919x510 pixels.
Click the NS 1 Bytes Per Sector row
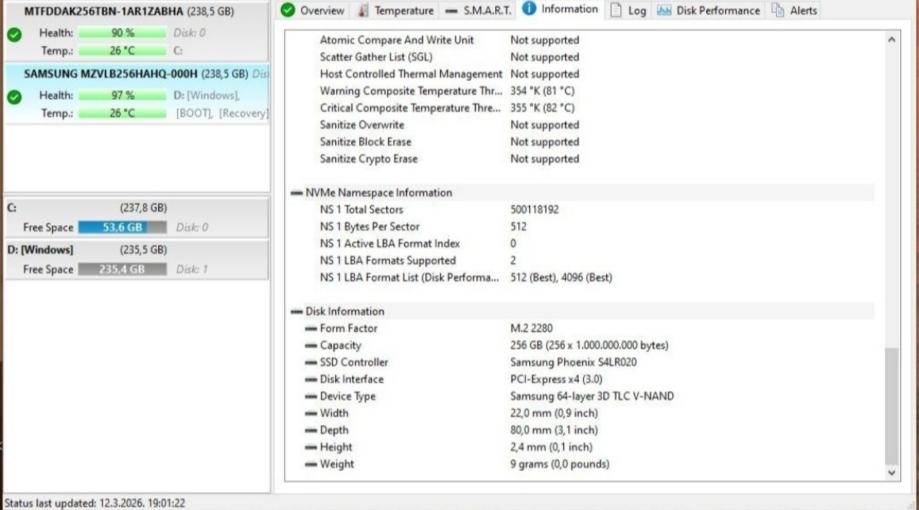coord(582,227)
